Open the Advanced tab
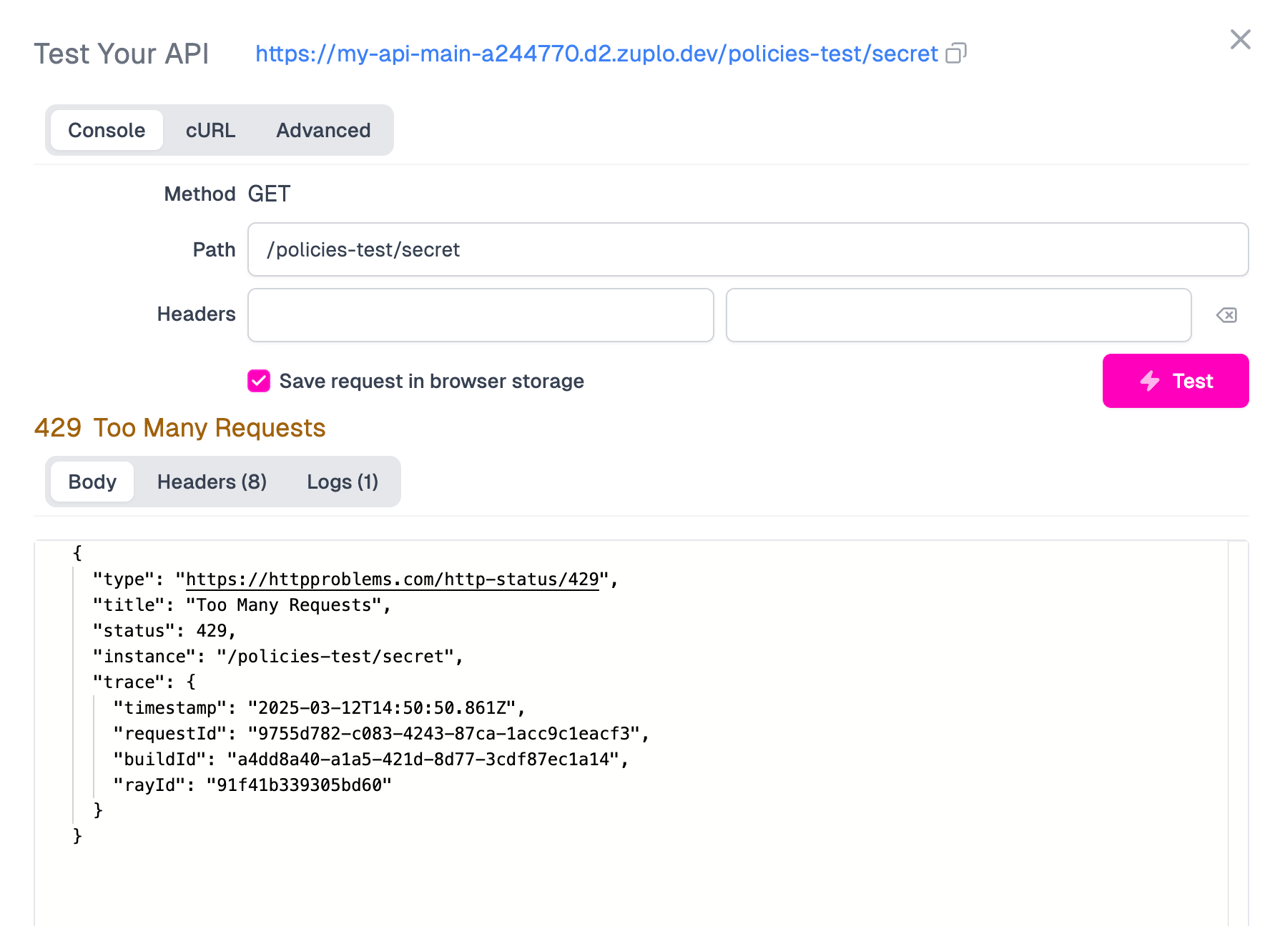The width and height of the screenshot is (1280, 926). pyautogui.click(x=323, y=130)
